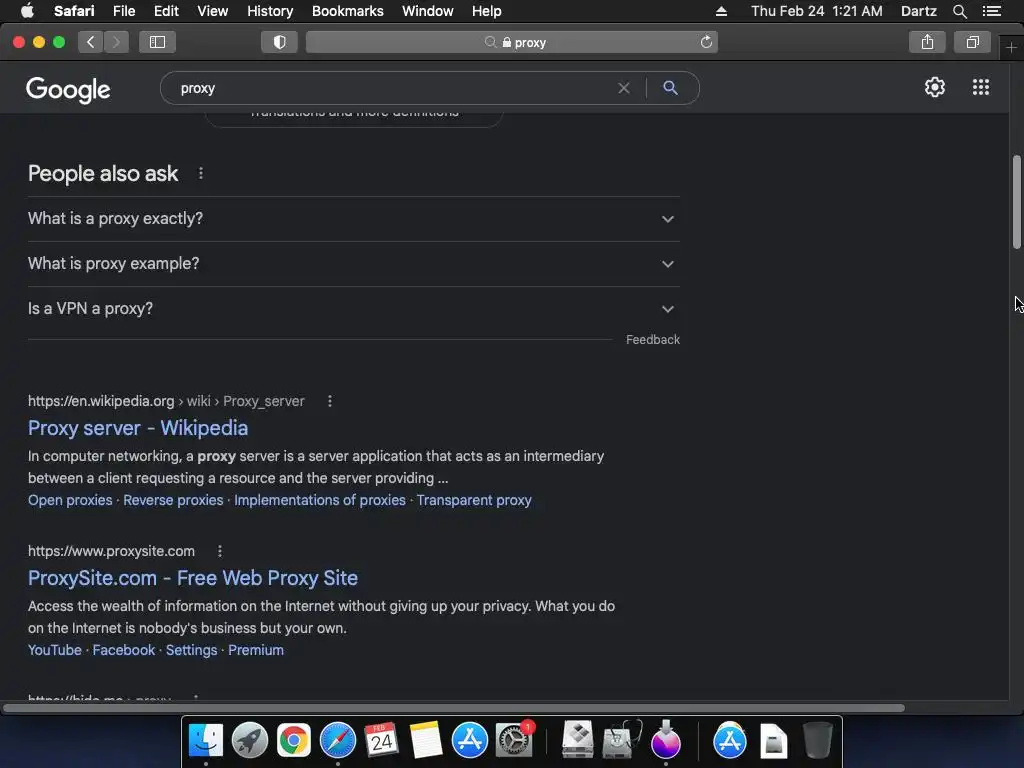1024x768 pixels.
Task: Open the privacy report shield icon
Action: 280,42
